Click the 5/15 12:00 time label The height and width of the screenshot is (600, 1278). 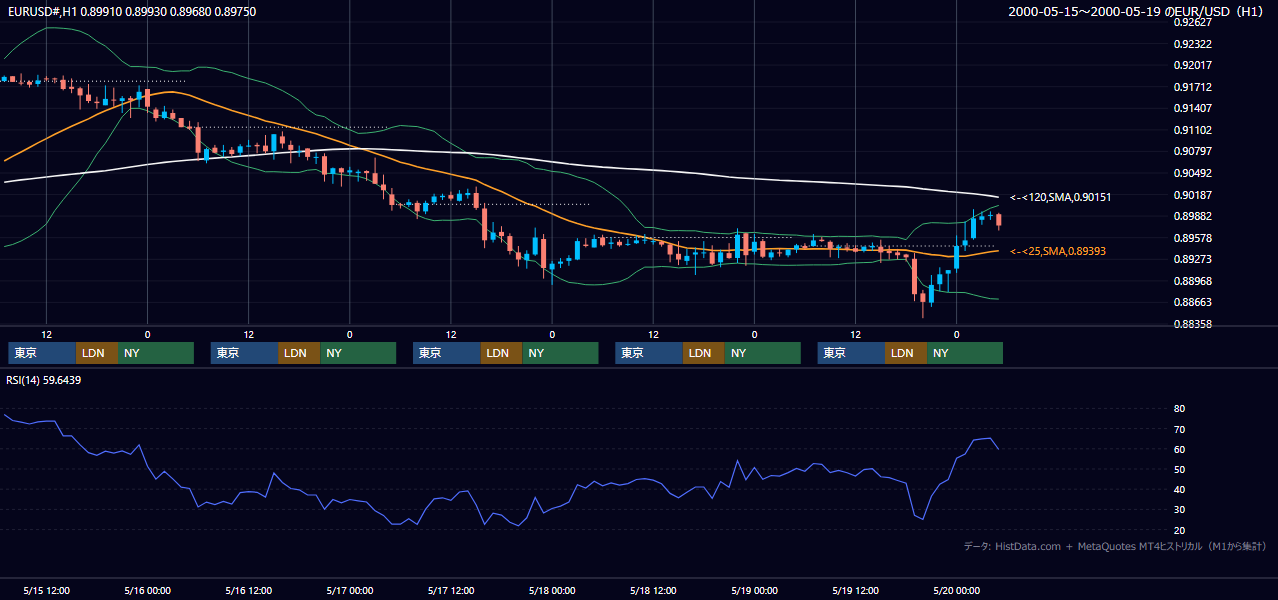pyautogui.click(x=46, y=590)
